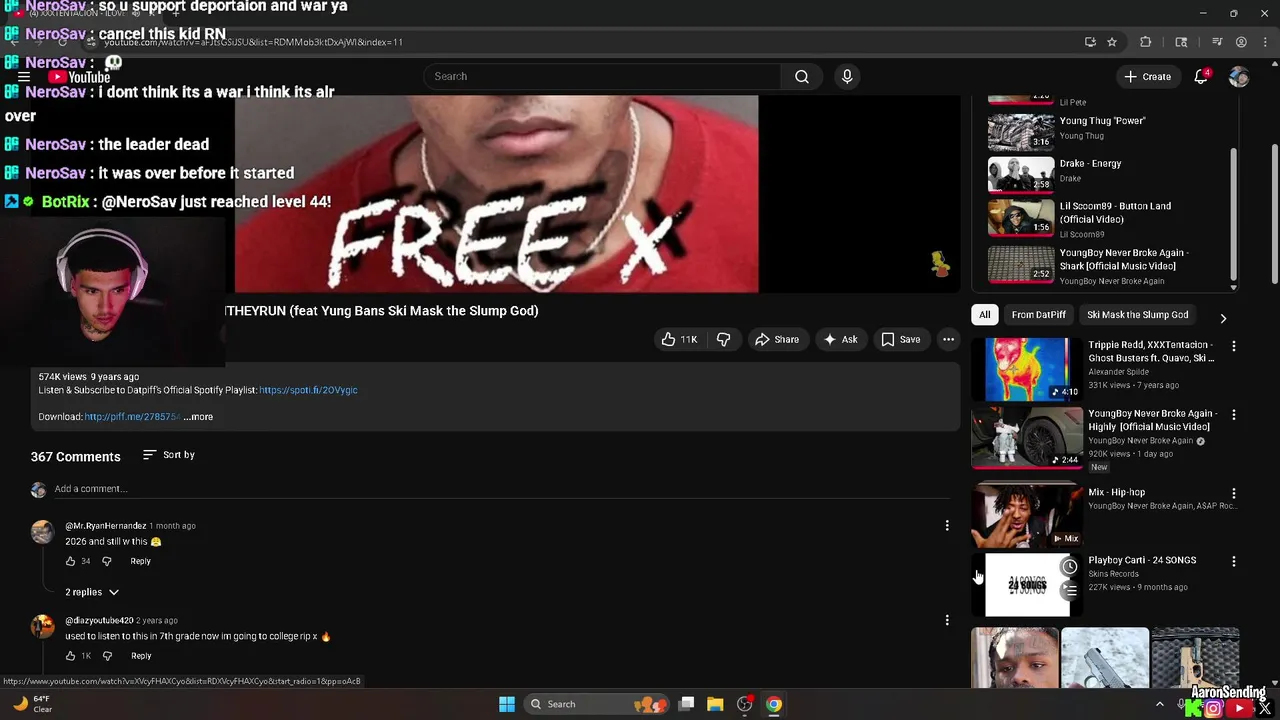This screenshot has height=720, width=1280.
Task: Open Chrome extensions puzzle icon
Action: [1146, 42]
